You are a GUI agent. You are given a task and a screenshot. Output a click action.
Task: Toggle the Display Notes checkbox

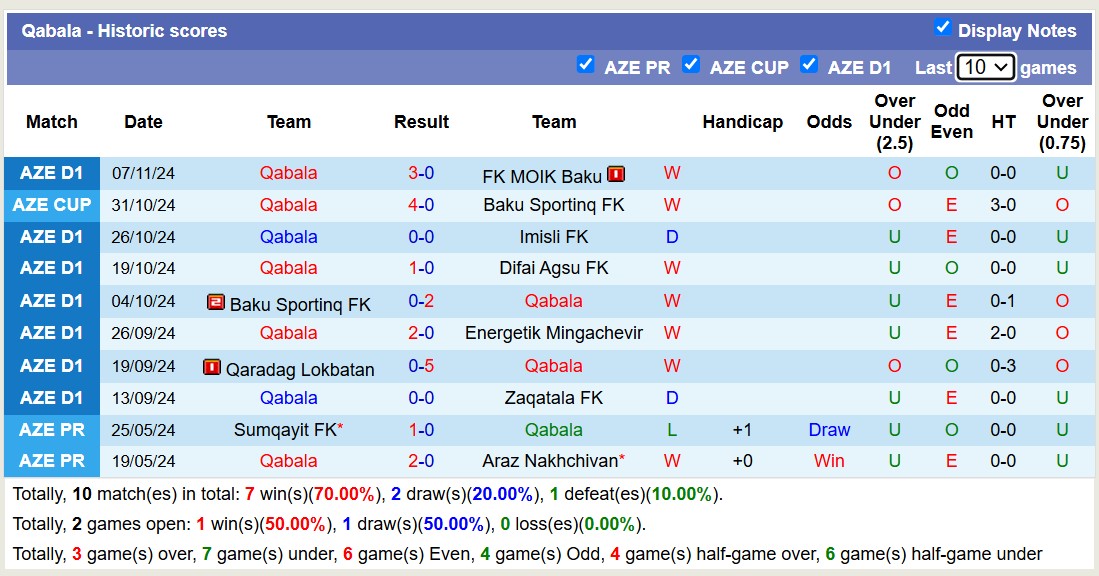tap(942, 28)
